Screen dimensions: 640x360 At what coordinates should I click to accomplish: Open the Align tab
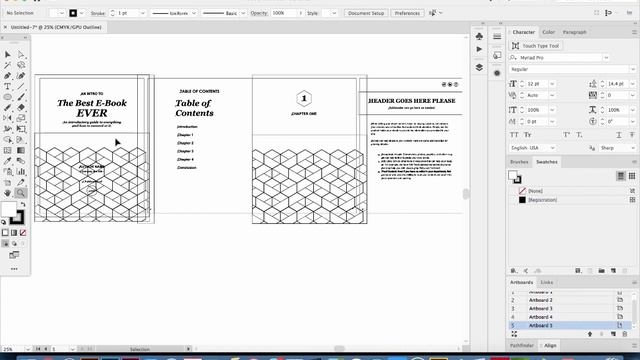550,345
